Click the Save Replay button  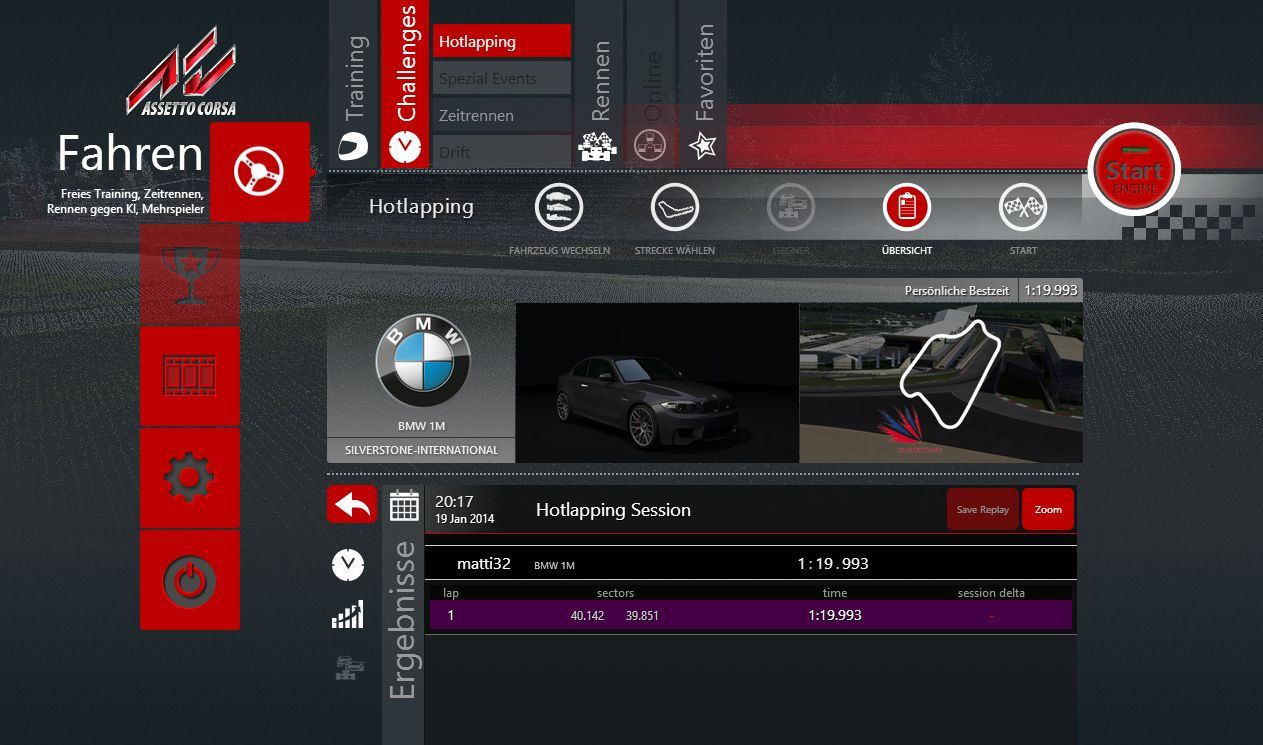pos(982,509)
